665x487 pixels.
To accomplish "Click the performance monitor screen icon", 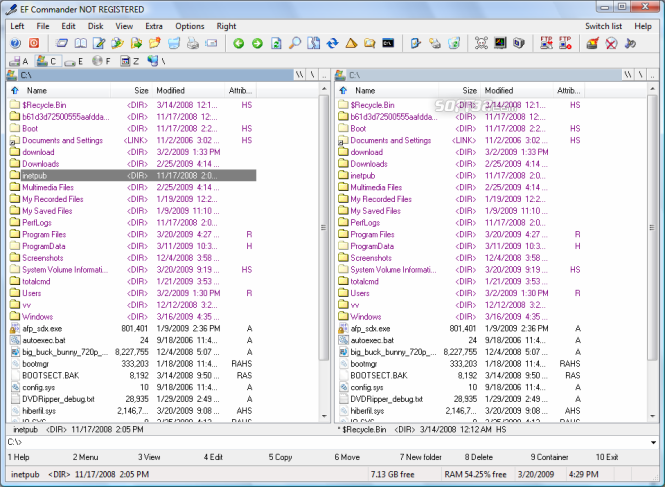I will coord(500,43).
